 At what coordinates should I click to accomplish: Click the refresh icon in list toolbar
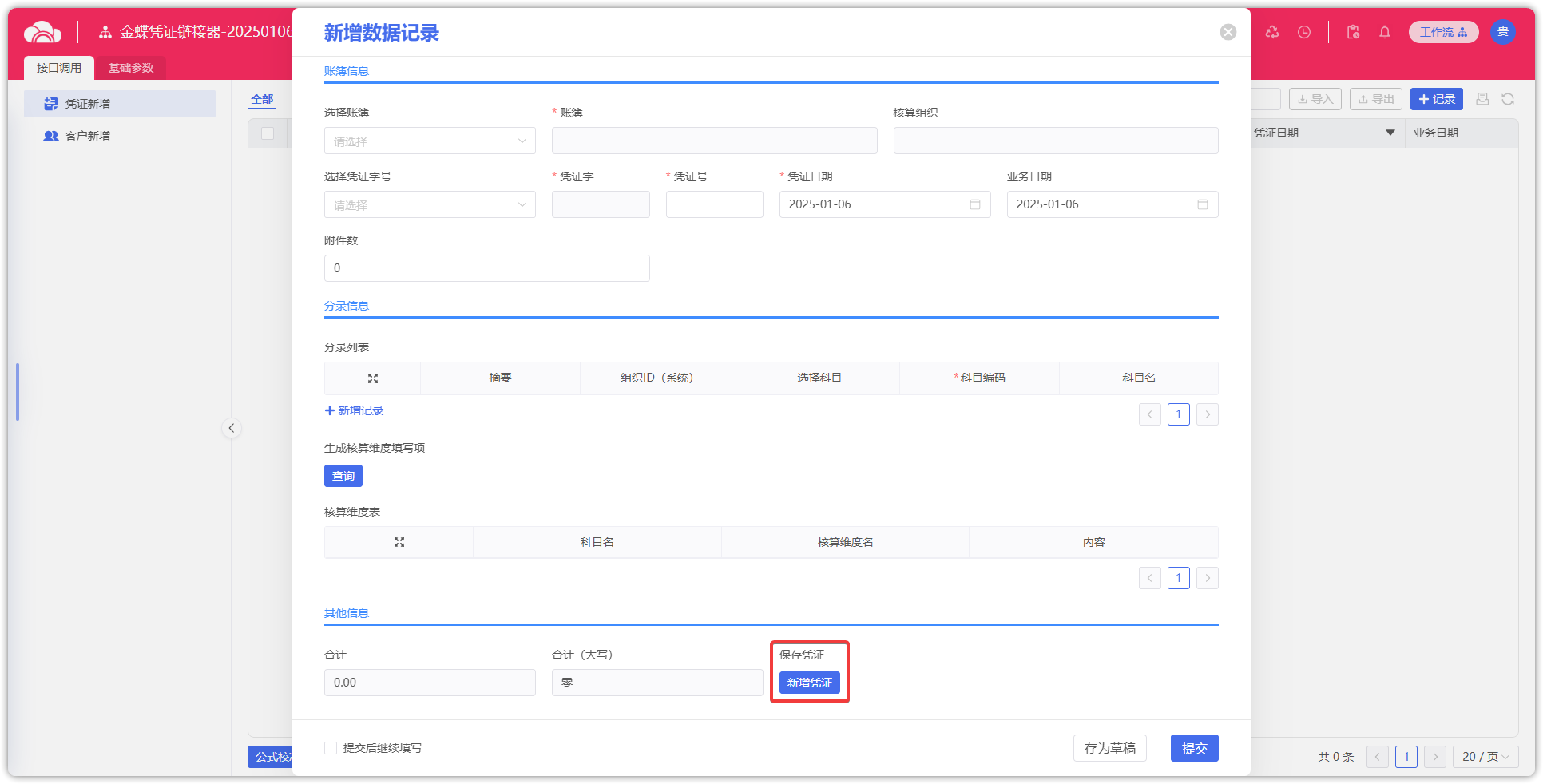(x=1508, y=99)
